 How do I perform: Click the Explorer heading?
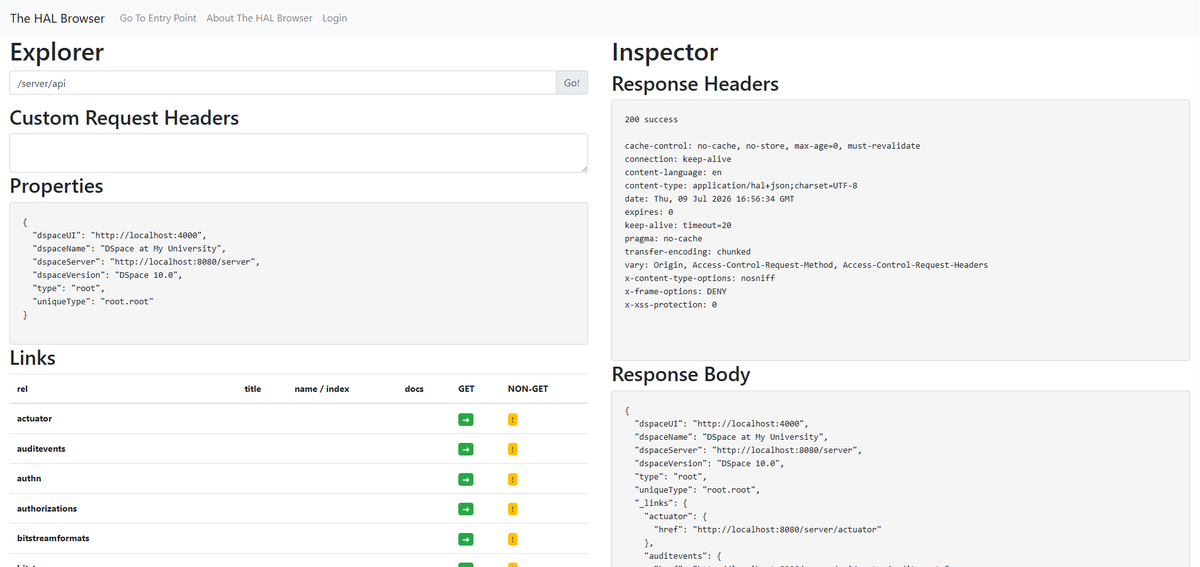point(57,51)
